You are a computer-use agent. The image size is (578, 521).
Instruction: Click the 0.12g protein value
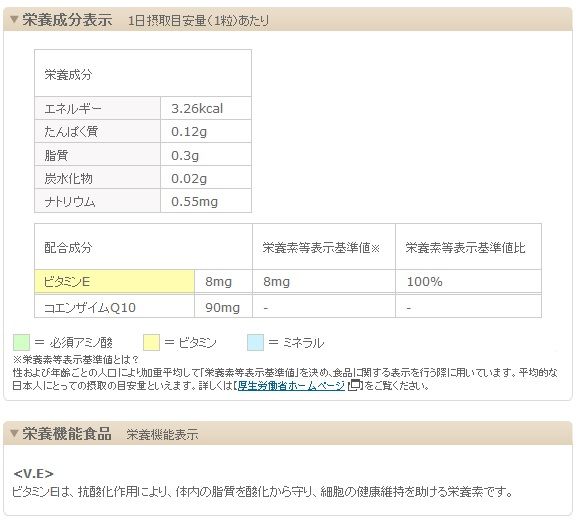point(189,132)
